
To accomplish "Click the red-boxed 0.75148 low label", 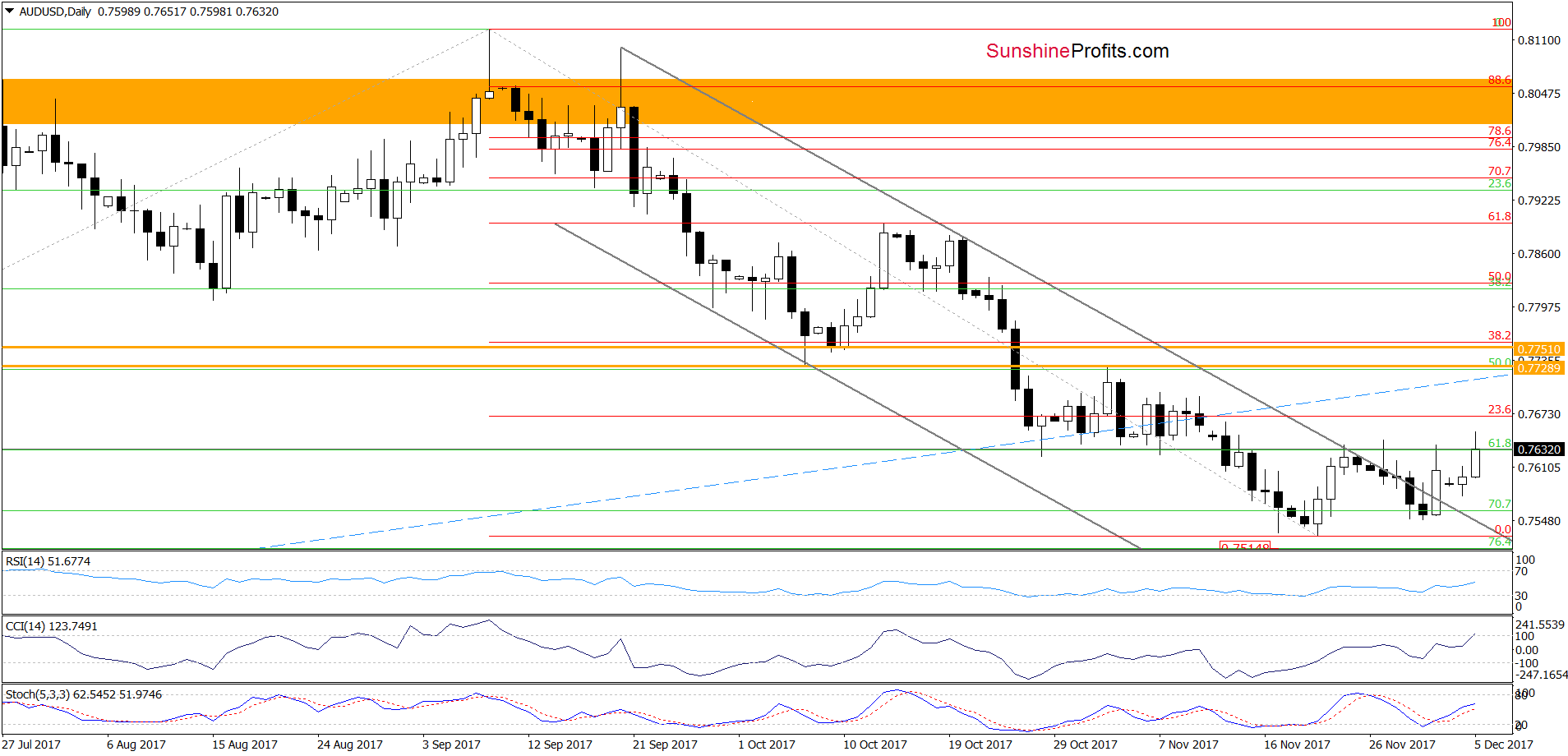I will pyautogui.click(x=1245, y=546).
